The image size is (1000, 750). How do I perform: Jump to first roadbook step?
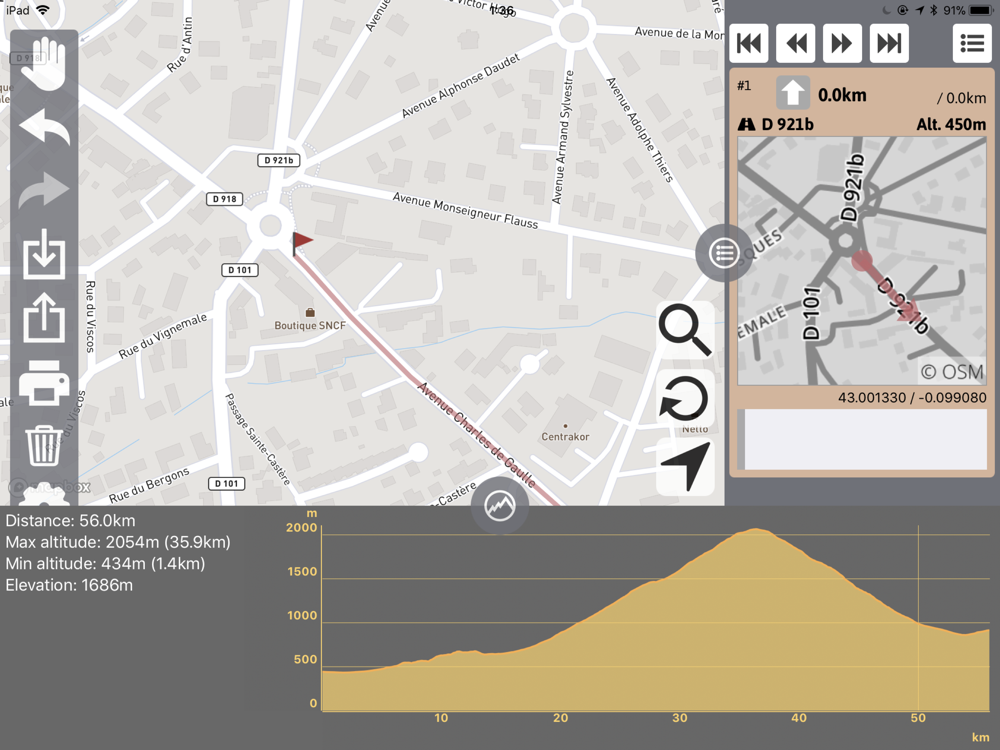pyautogui.click(x=749, y=43)
